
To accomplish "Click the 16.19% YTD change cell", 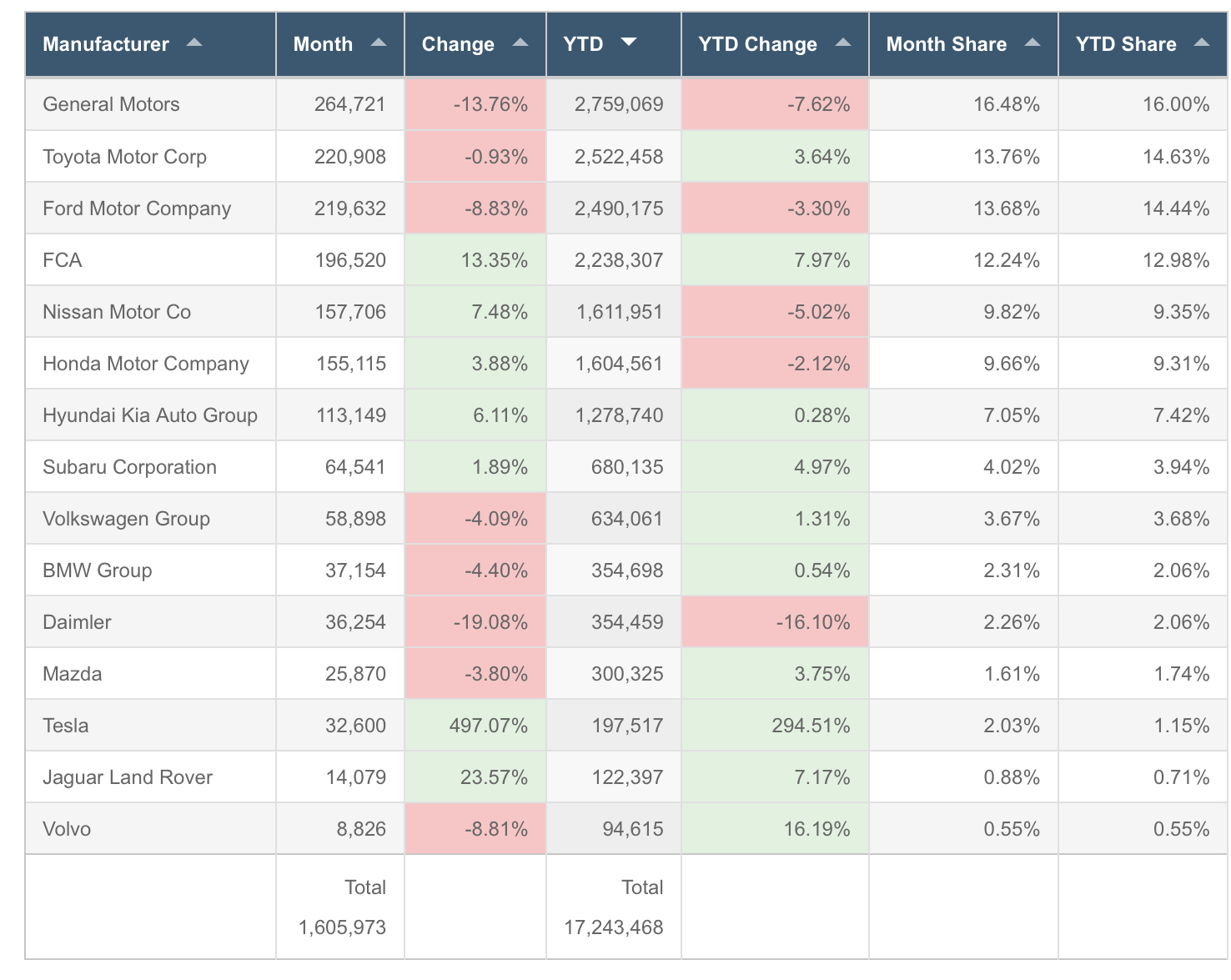I will 776,828.
